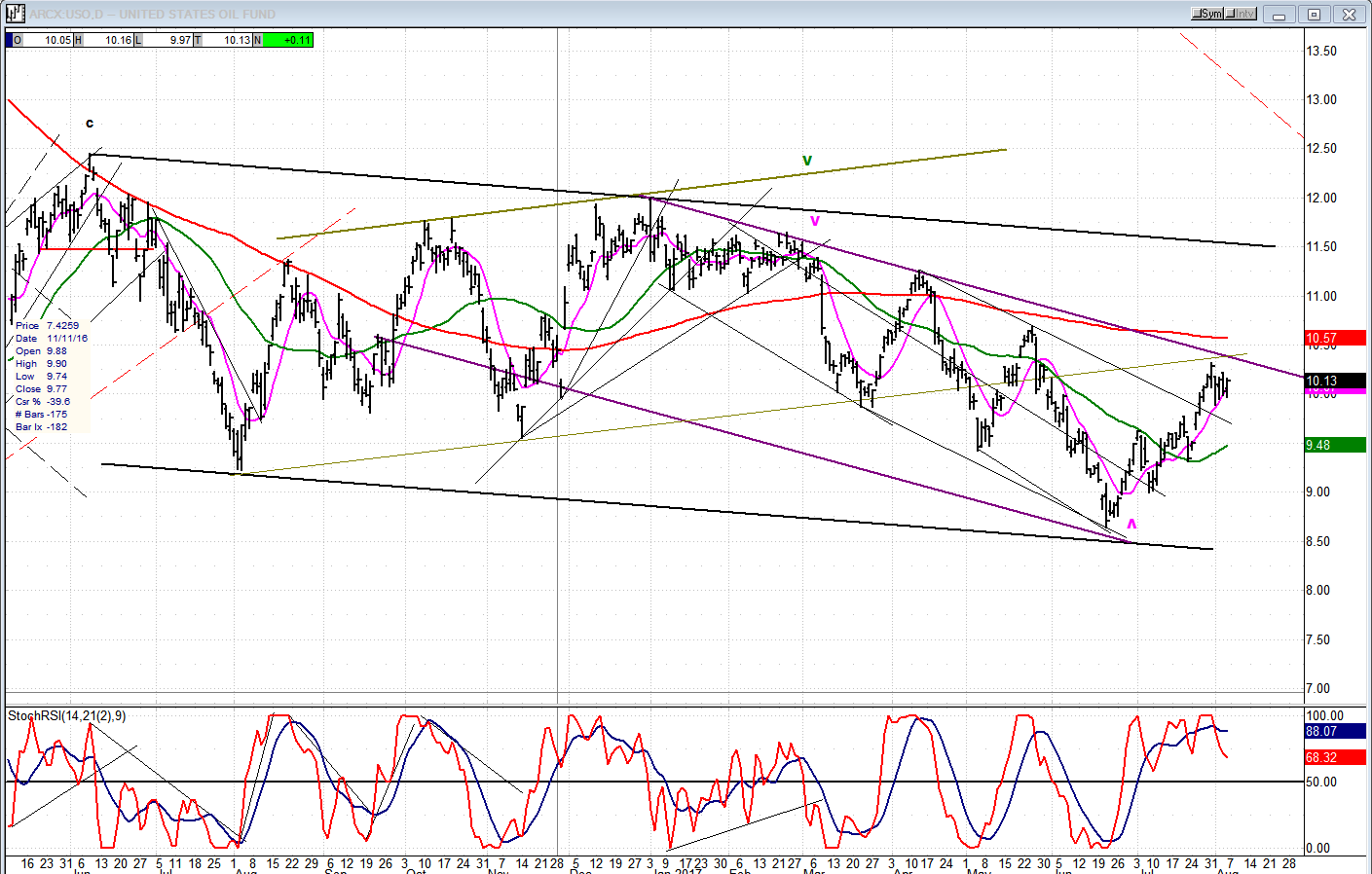Screen dimensions: 1372x874
Task: Select the last Trade field showing 10.13
Action: [x=229, y=40]
